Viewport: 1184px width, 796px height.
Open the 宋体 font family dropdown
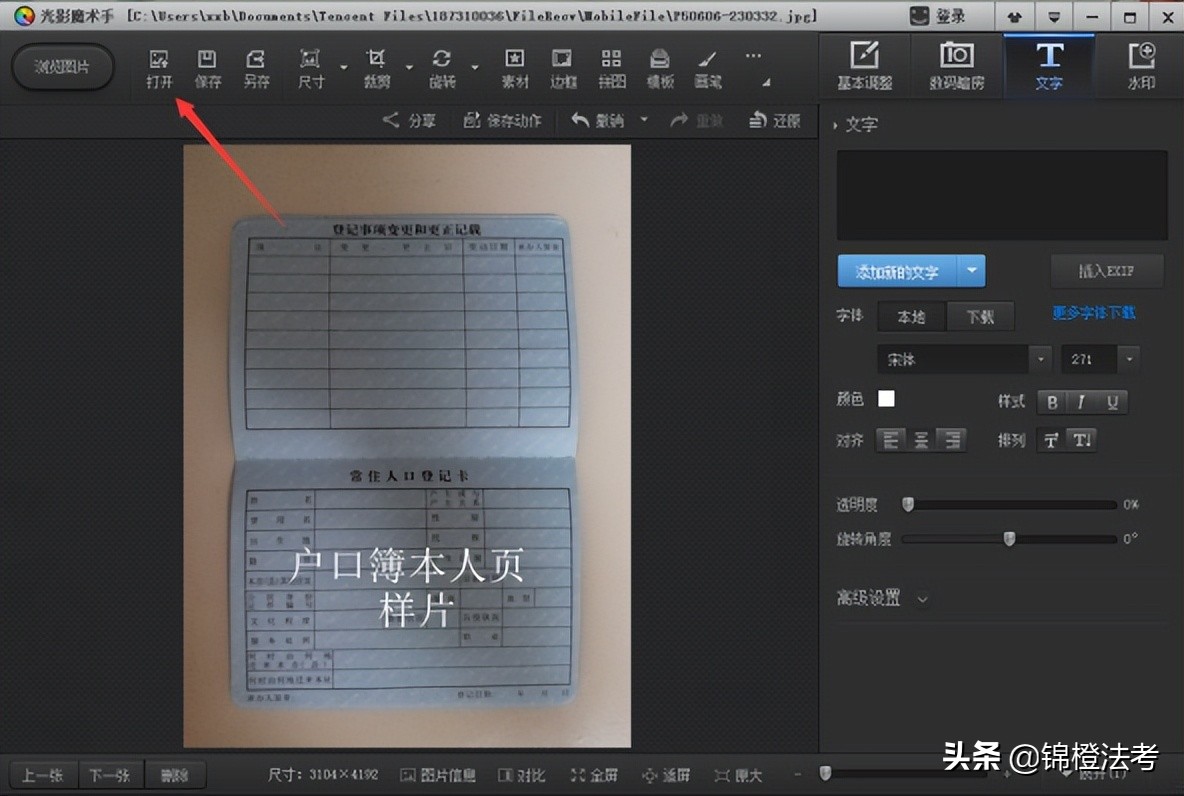pos(960,359)
